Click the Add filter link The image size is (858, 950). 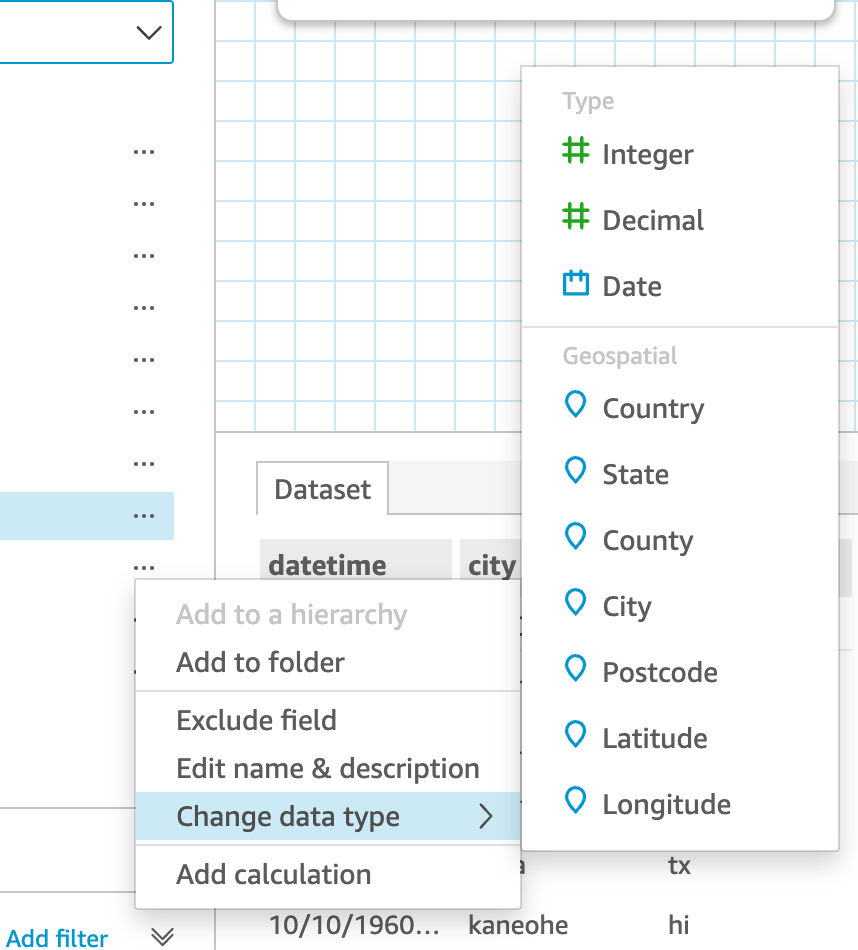[x=57, y=938]
